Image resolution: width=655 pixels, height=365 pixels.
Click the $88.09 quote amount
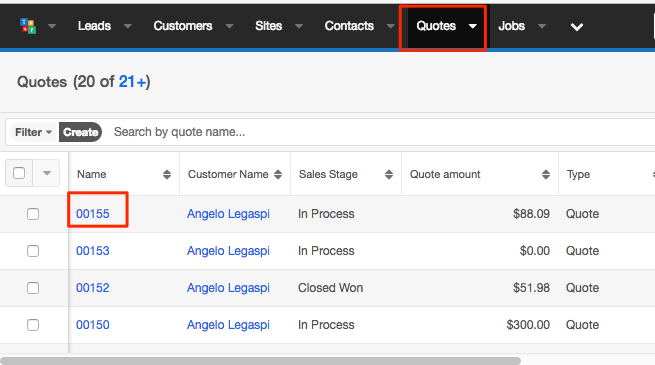[x=531, y=214]
